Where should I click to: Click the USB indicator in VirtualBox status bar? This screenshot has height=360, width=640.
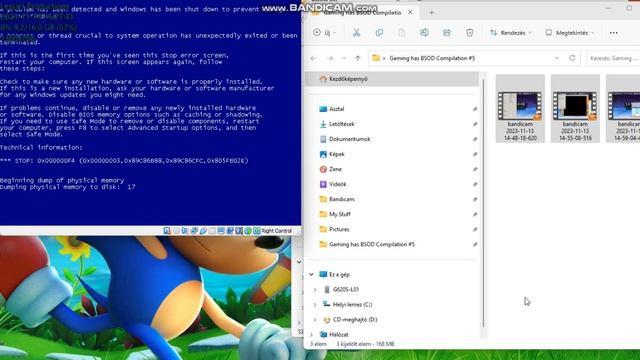(x=203, y=231)
